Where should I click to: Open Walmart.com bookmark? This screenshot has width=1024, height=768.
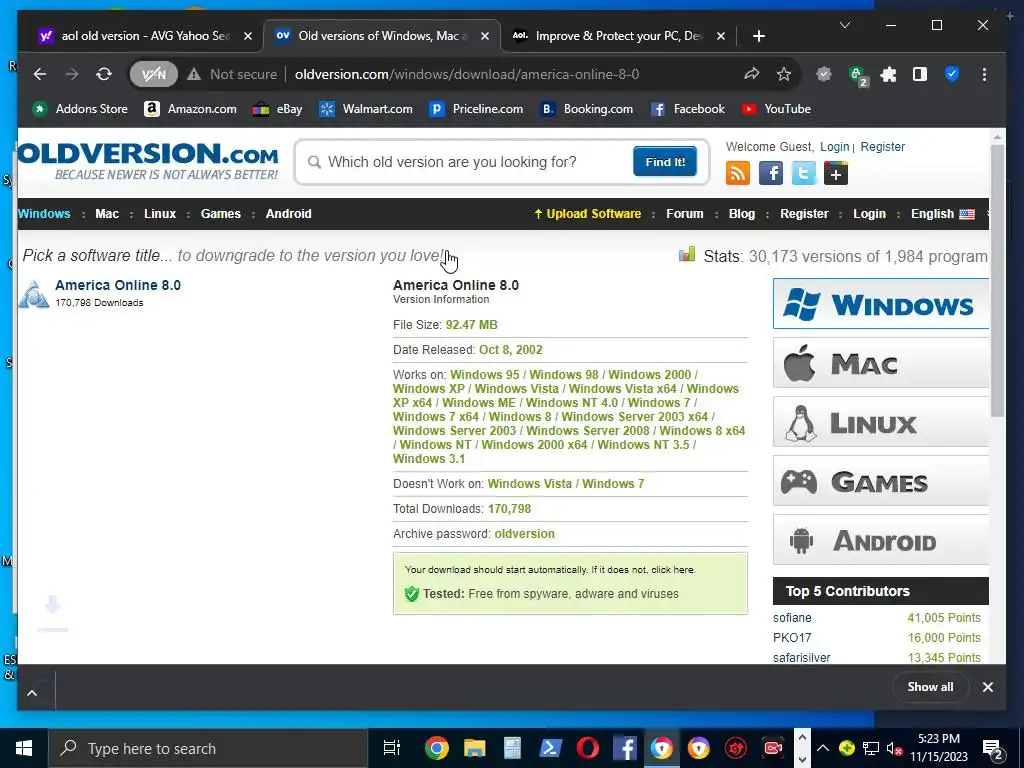point(366,109)
